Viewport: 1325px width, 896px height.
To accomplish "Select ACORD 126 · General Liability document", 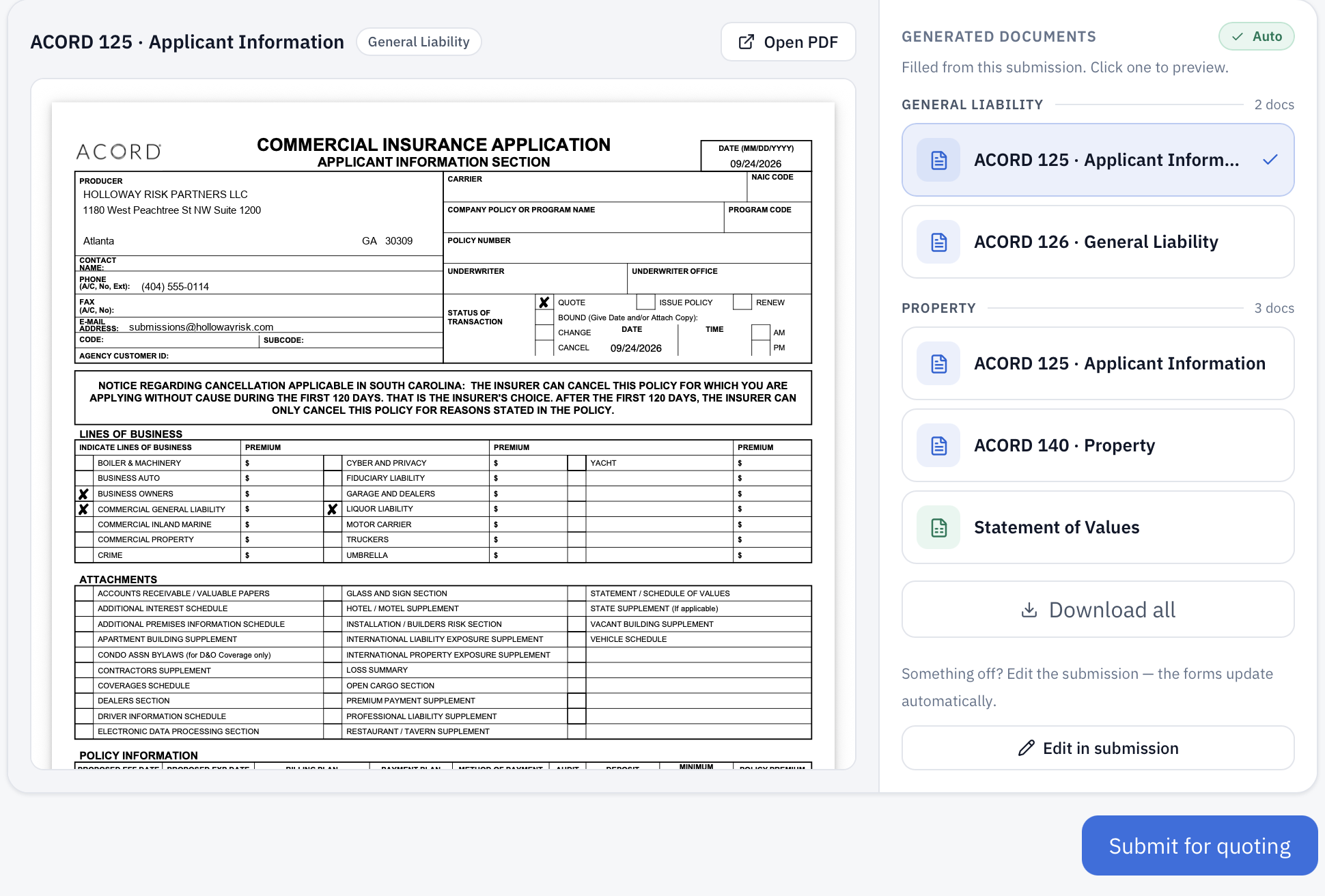I will tap(1098, 242).
